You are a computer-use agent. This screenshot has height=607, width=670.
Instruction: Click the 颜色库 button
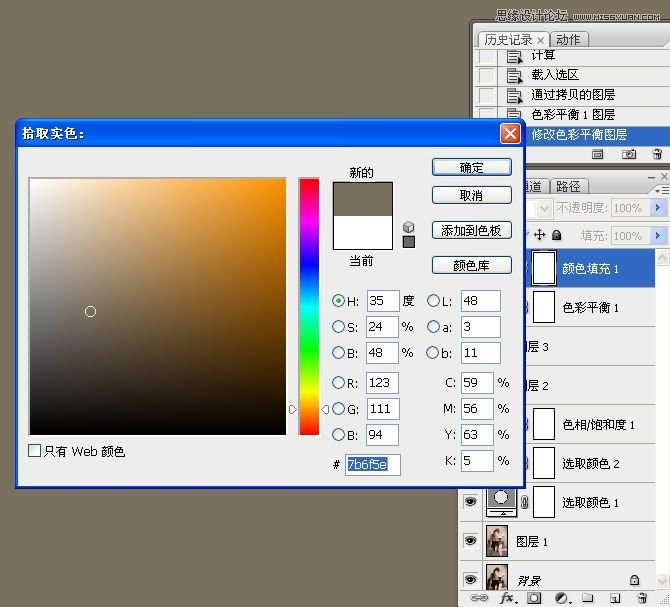(x=472, y=265)
